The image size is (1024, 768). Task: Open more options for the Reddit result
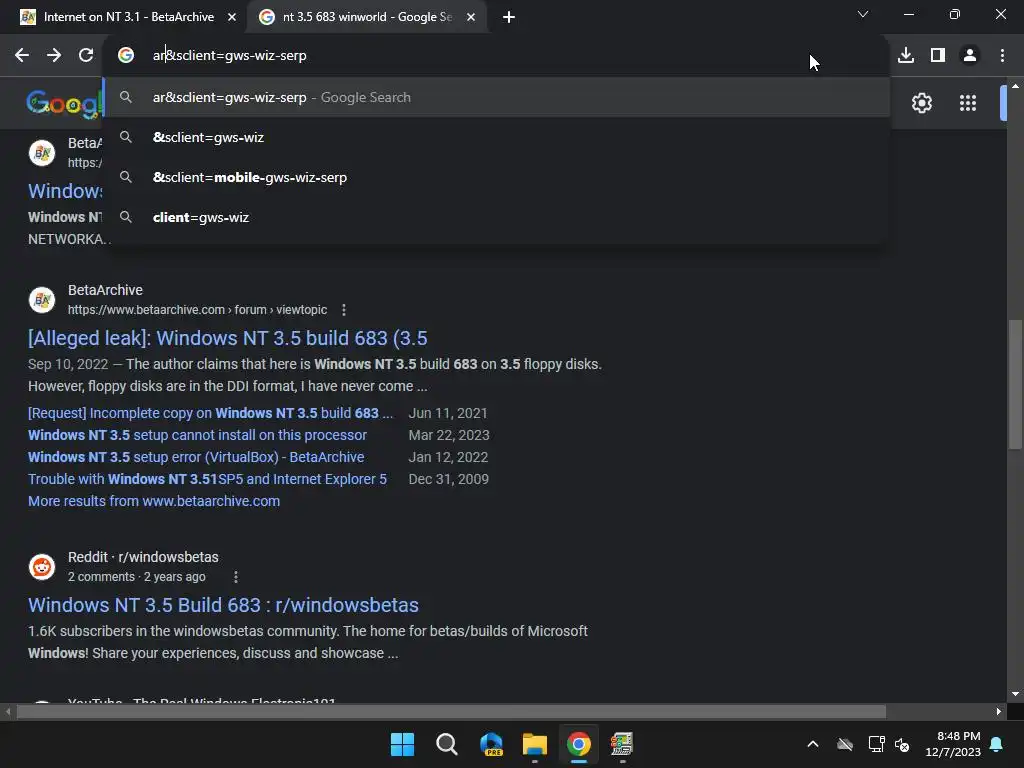[236, 577]
